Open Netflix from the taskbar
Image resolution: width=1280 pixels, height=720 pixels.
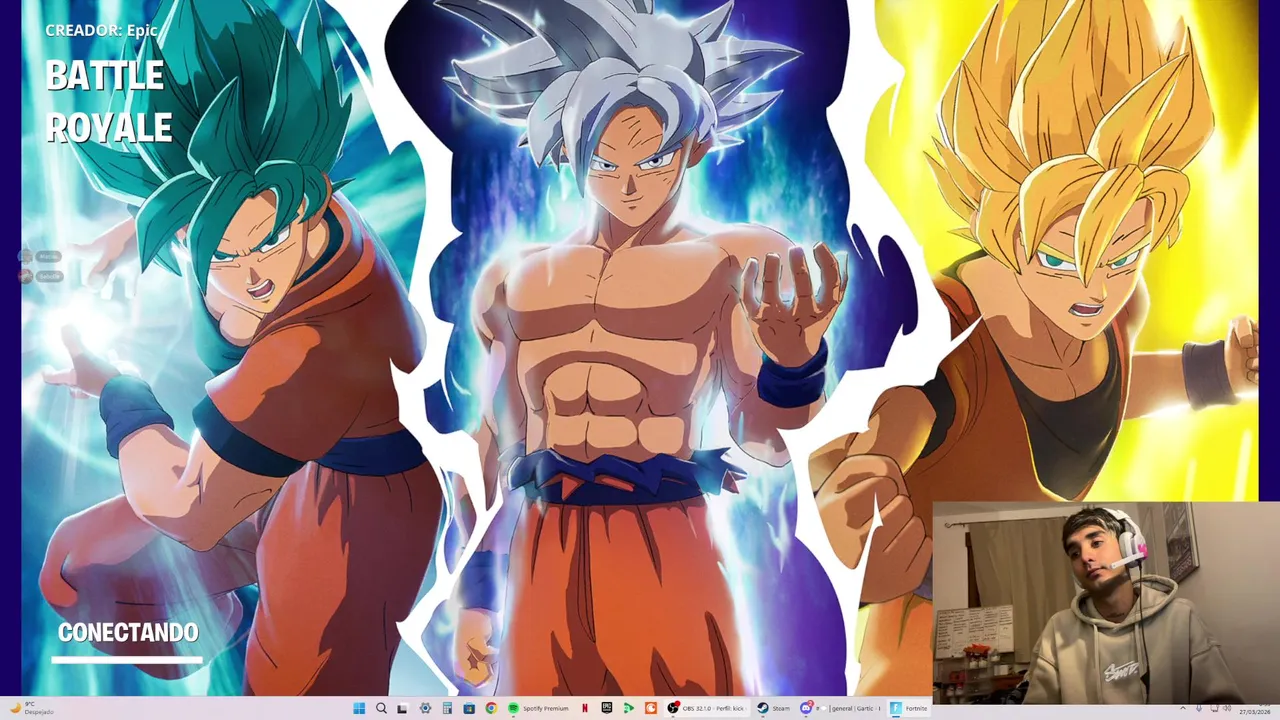coord(585,708)
